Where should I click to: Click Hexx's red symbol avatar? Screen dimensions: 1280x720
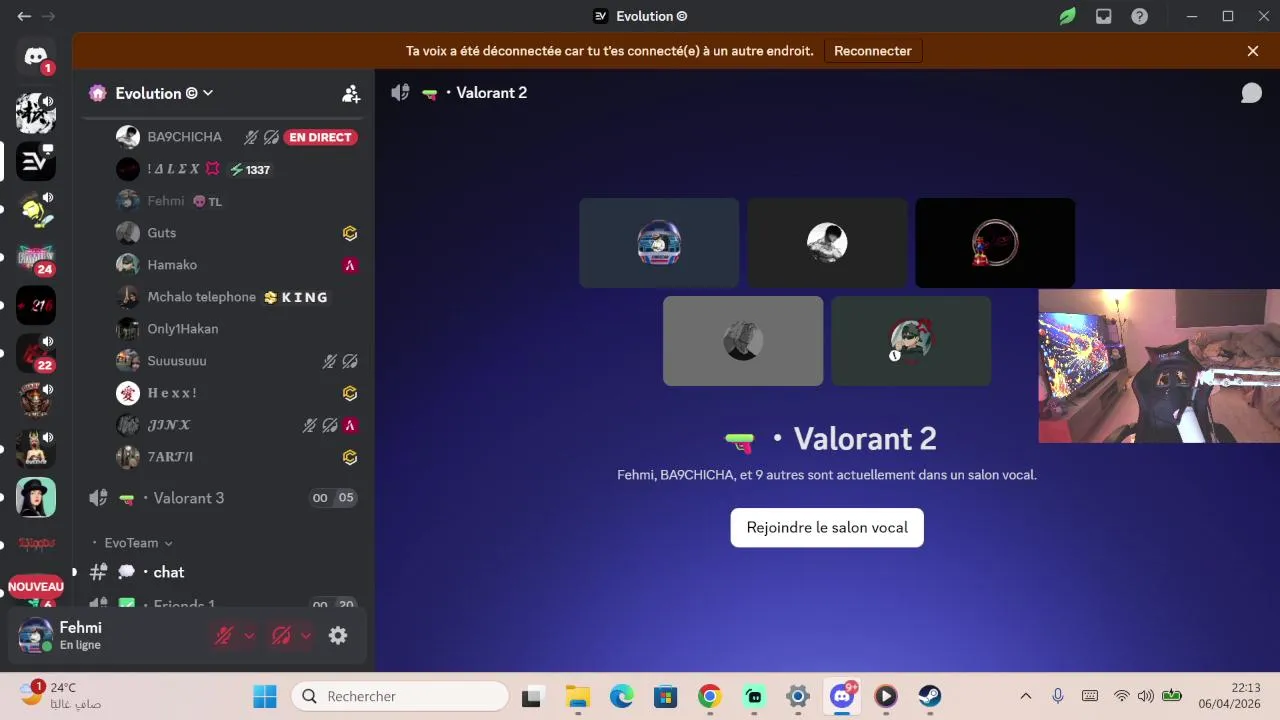coord(127,393)
